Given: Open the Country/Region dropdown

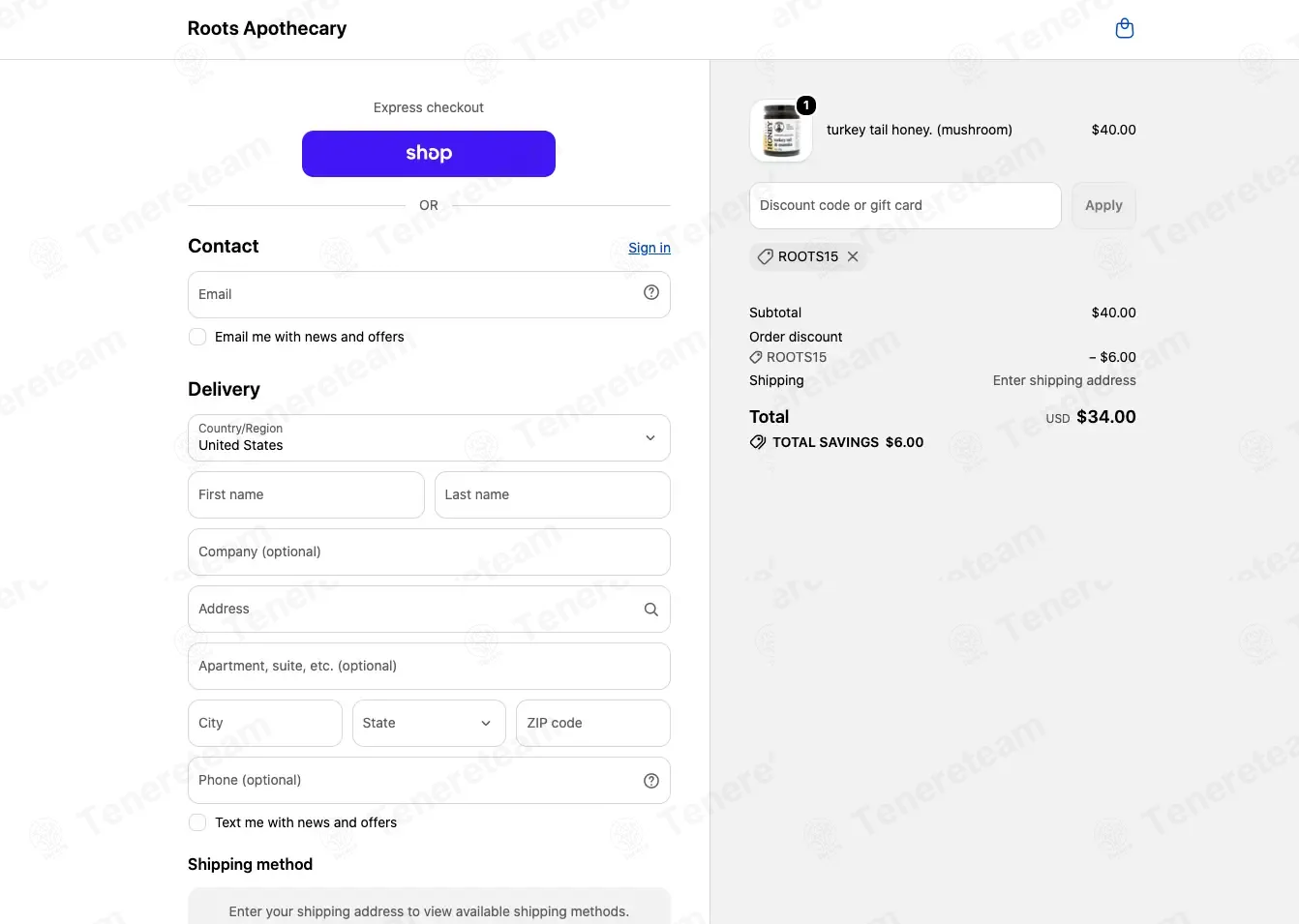Looking at the screenshot, I should [429, 437].
